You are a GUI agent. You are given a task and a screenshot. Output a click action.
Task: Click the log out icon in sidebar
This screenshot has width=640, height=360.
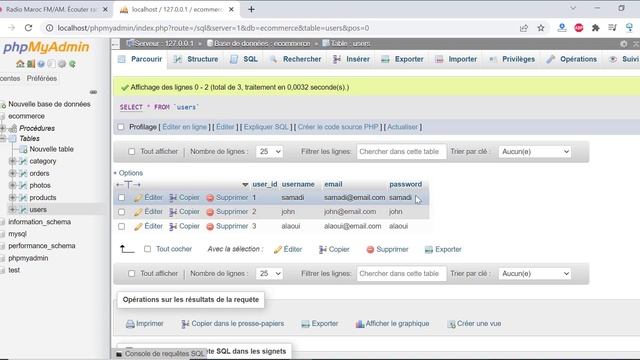coord(31,64)
